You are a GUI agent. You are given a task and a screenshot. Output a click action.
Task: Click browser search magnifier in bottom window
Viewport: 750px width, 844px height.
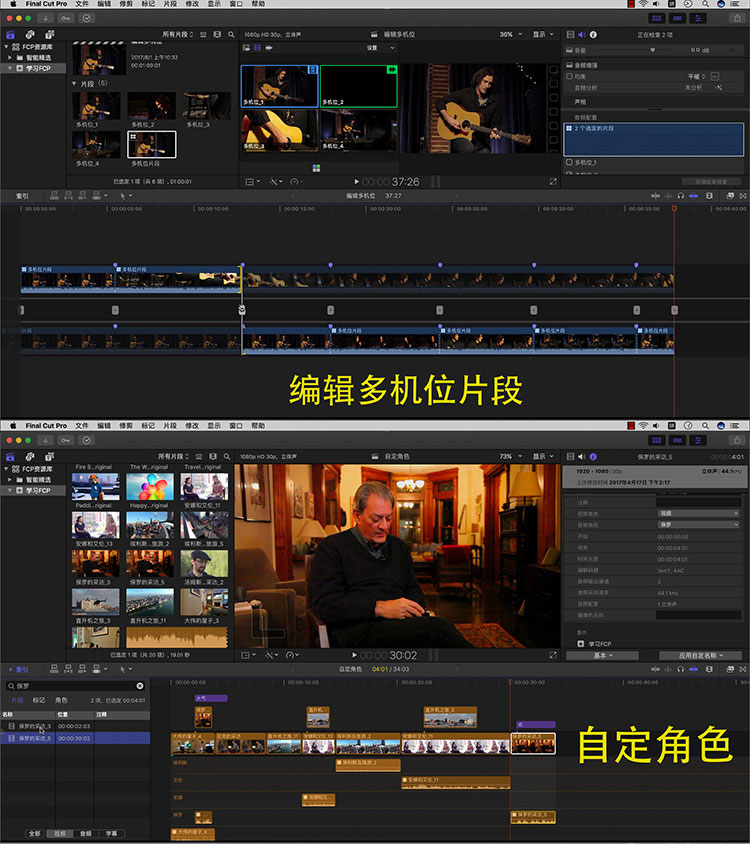(227, 456)
